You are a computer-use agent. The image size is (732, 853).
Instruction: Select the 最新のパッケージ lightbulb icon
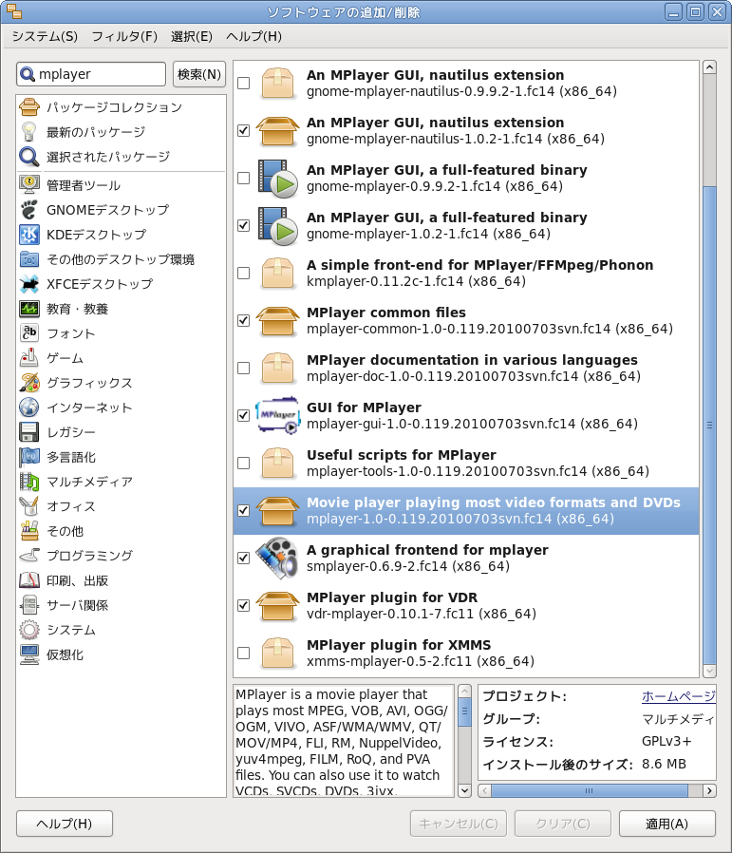[29, 132]
